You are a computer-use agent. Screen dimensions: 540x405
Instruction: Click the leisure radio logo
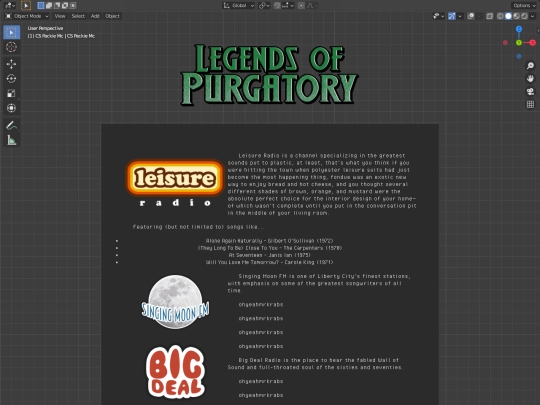tap(175, 184)
